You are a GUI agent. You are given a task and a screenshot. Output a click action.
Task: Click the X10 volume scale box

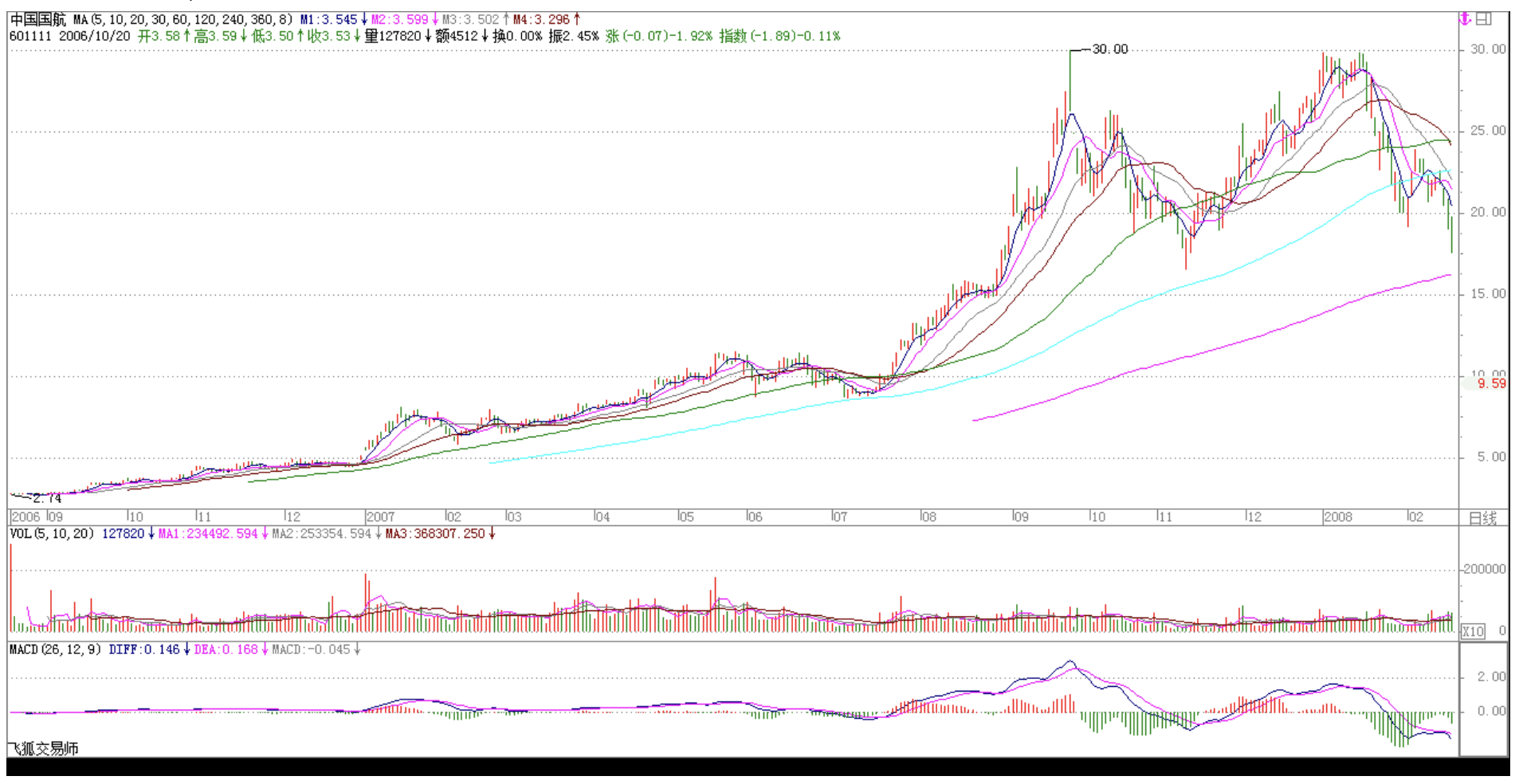1472,631
